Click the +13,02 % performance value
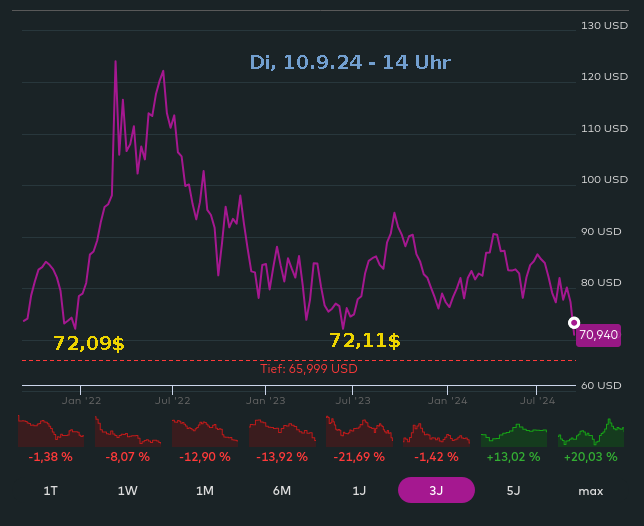644x526 pixels. point(513,457)
